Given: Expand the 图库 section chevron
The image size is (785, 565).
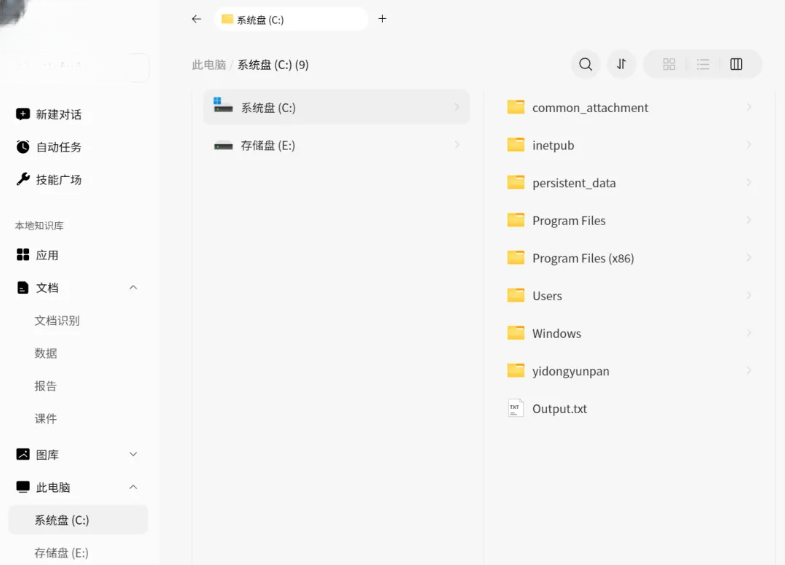Looking at the screenshot, I should click(x=133, y=454).
